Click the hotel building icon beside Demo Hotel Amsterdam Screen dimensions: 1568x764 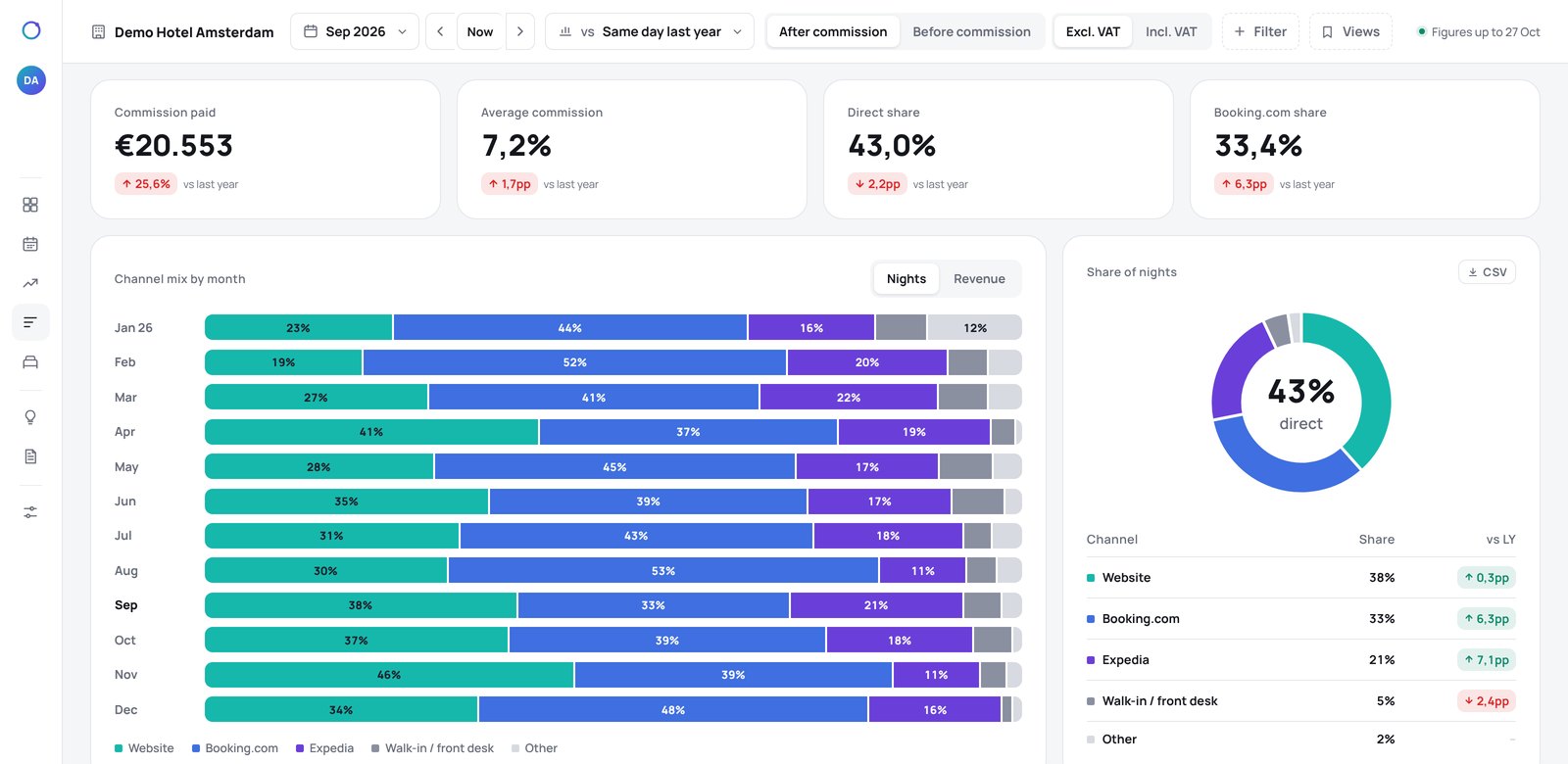(98, 32)
